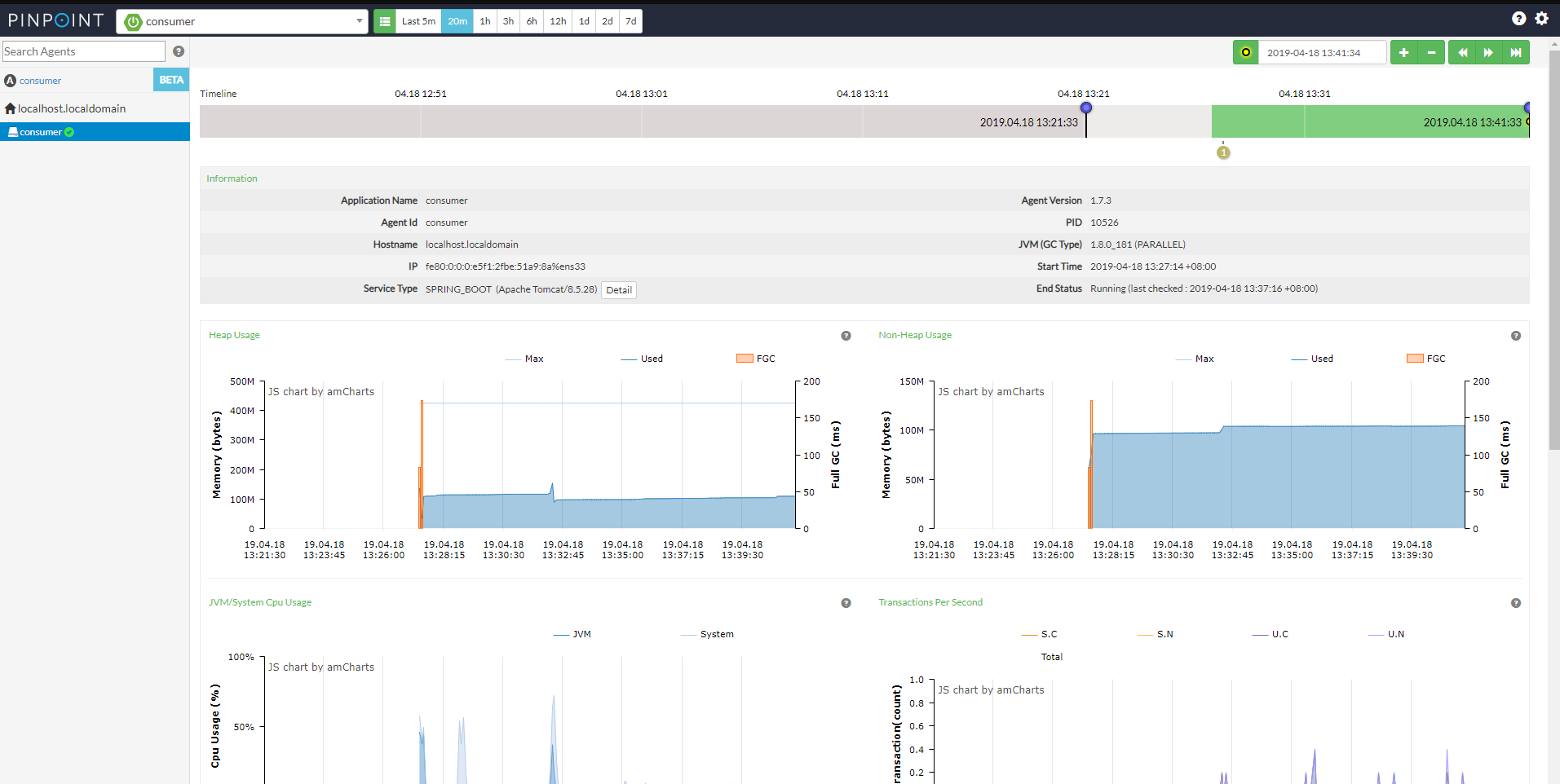Click amCharts link in Heap Usage chart
The image size is (1560, 784).
tap(321, 392)
